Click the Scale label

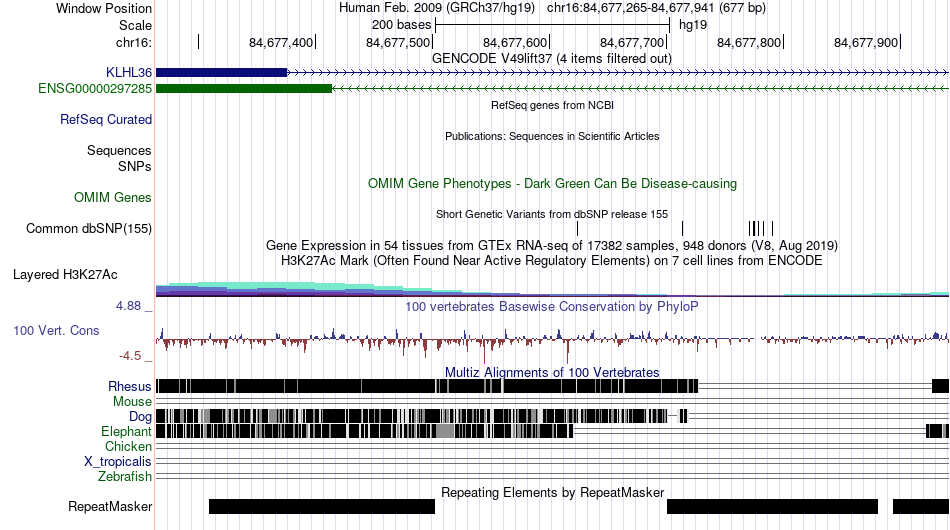(x=135, y=25)
